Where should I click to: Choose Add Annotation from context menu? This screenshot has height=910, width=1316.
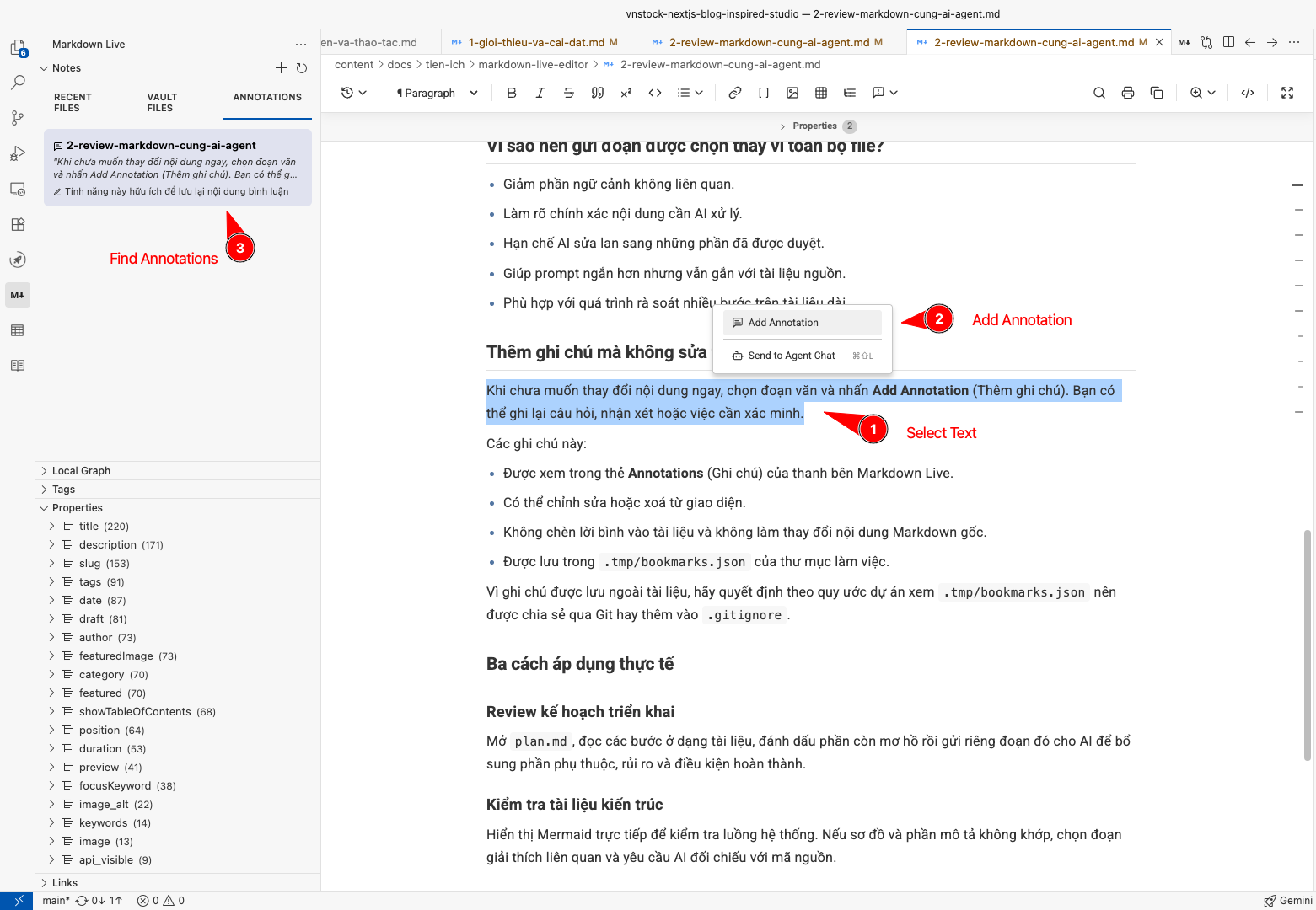[x=802, y=323]
